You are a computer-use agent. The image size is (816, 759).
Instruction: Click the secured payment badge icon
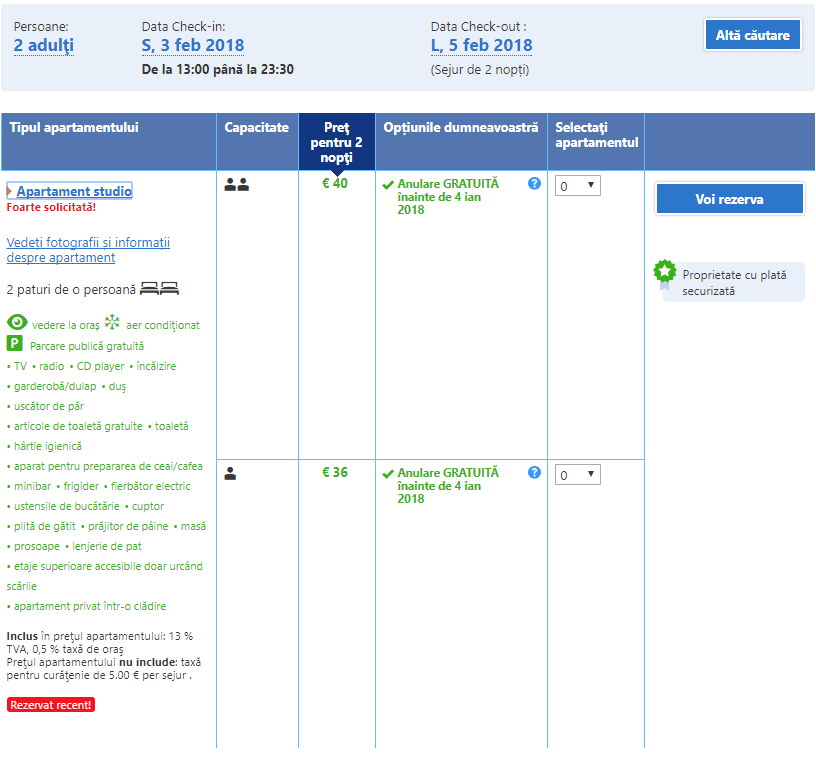click(x=664, y=271)
